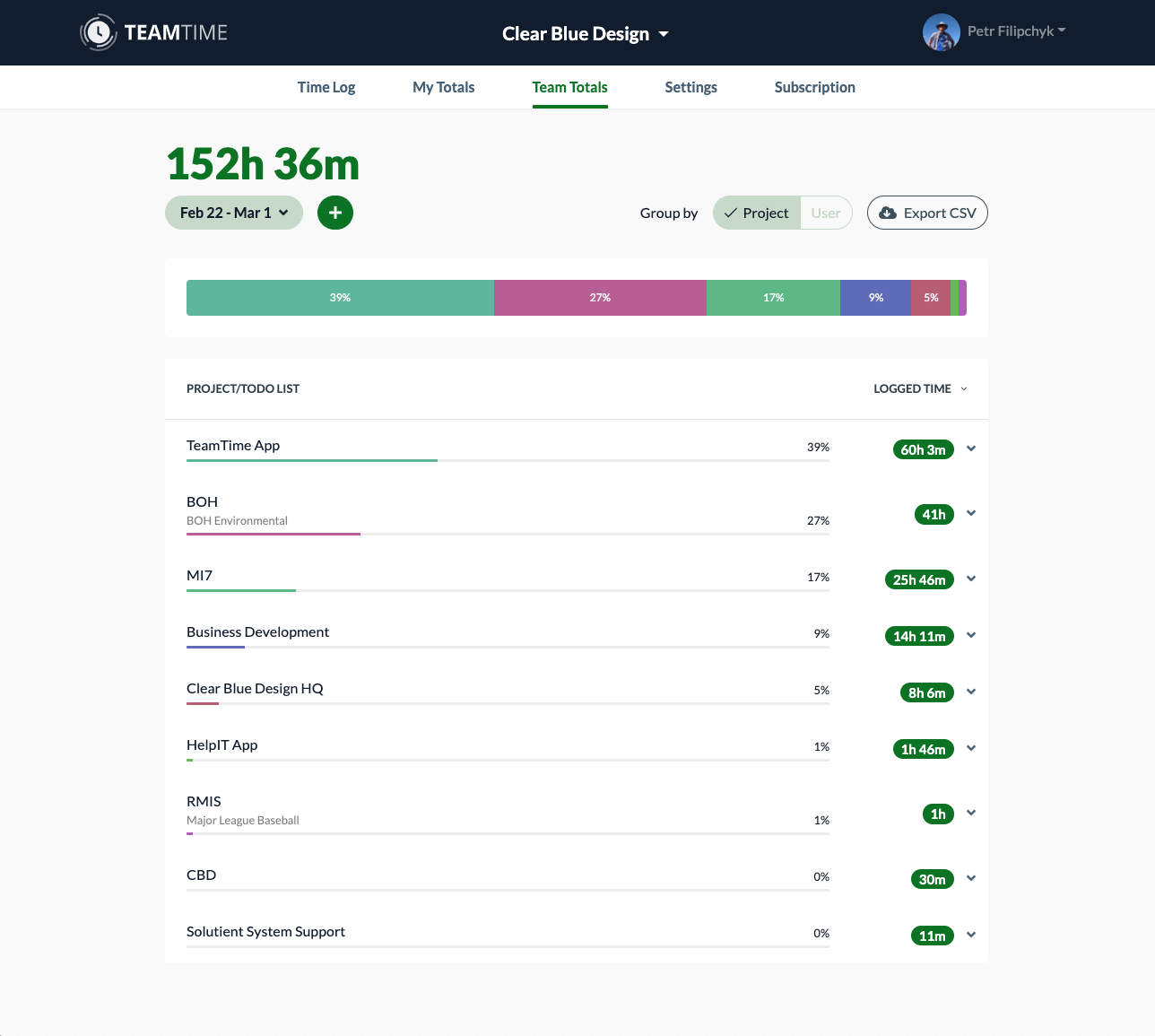Click the HelpIT App project name

(x=221, y=745)
